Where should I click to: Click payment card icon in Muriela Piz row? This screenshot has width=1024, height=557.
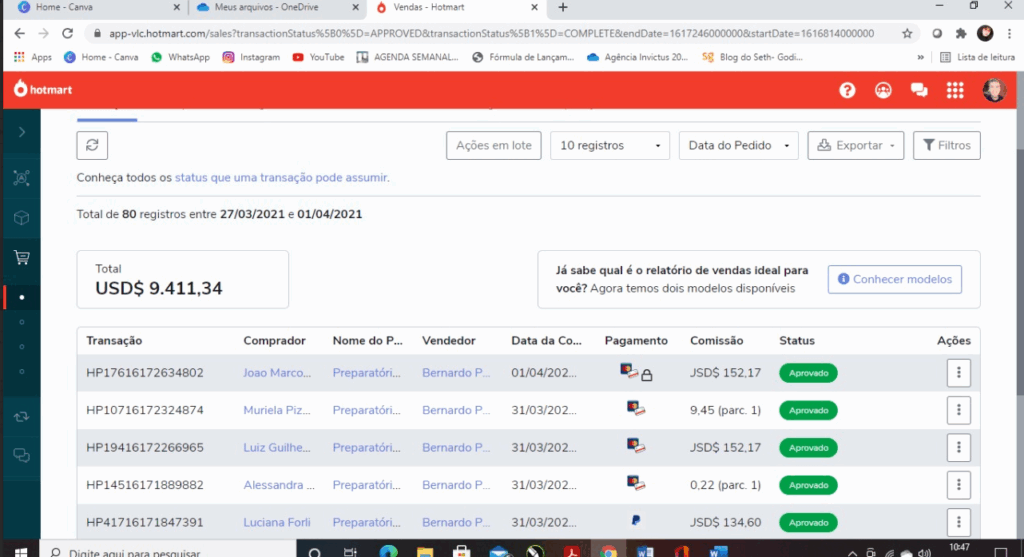pyautogui.click(x=635, y=409)
